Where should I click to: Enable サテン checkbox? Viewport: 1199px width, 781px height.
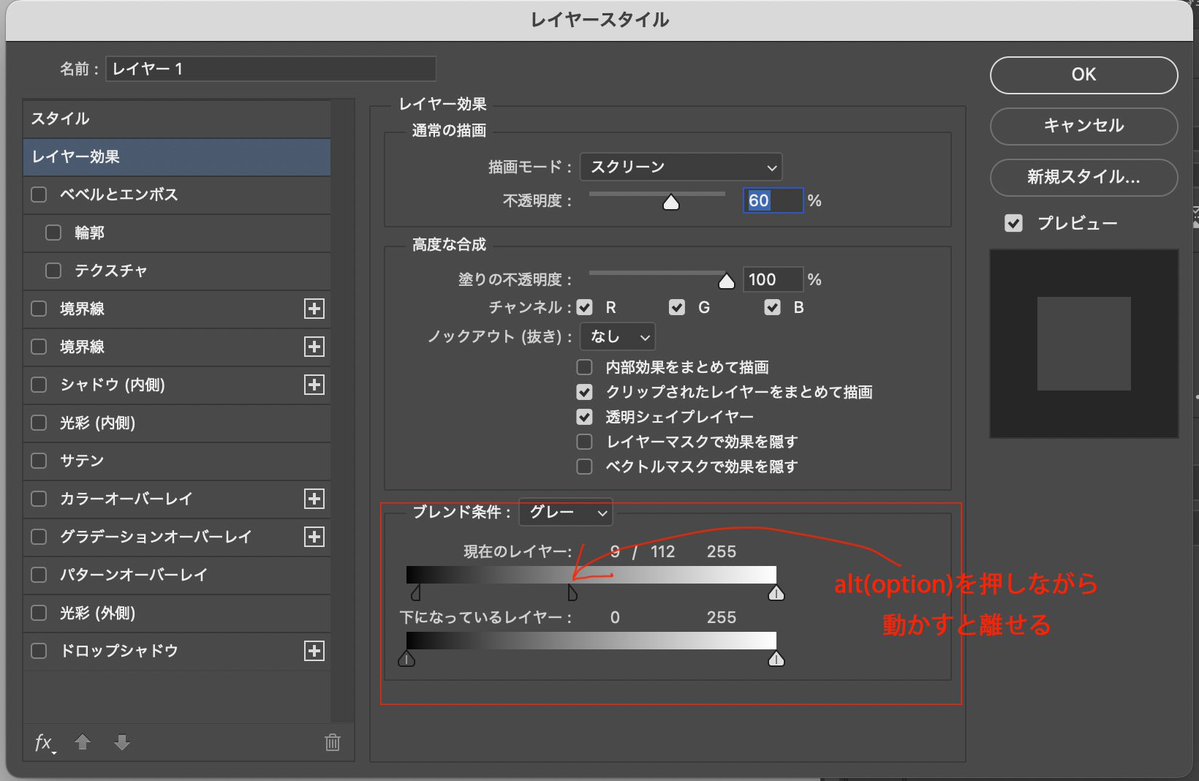point(39,460)
